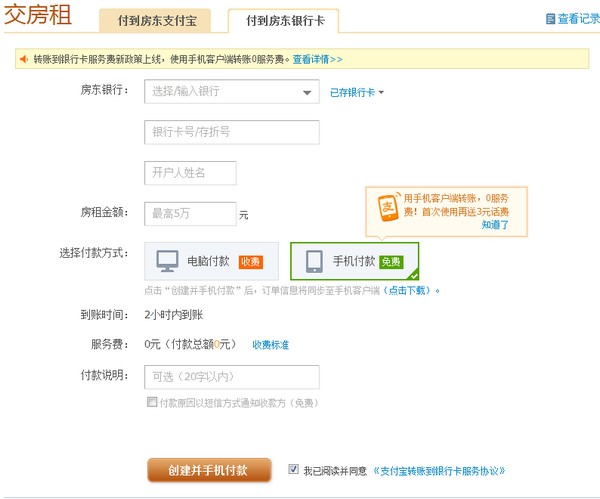Click the Alipay phone icon in tooltip
This screenshot has width=600, height=499.
coord(388,207)
